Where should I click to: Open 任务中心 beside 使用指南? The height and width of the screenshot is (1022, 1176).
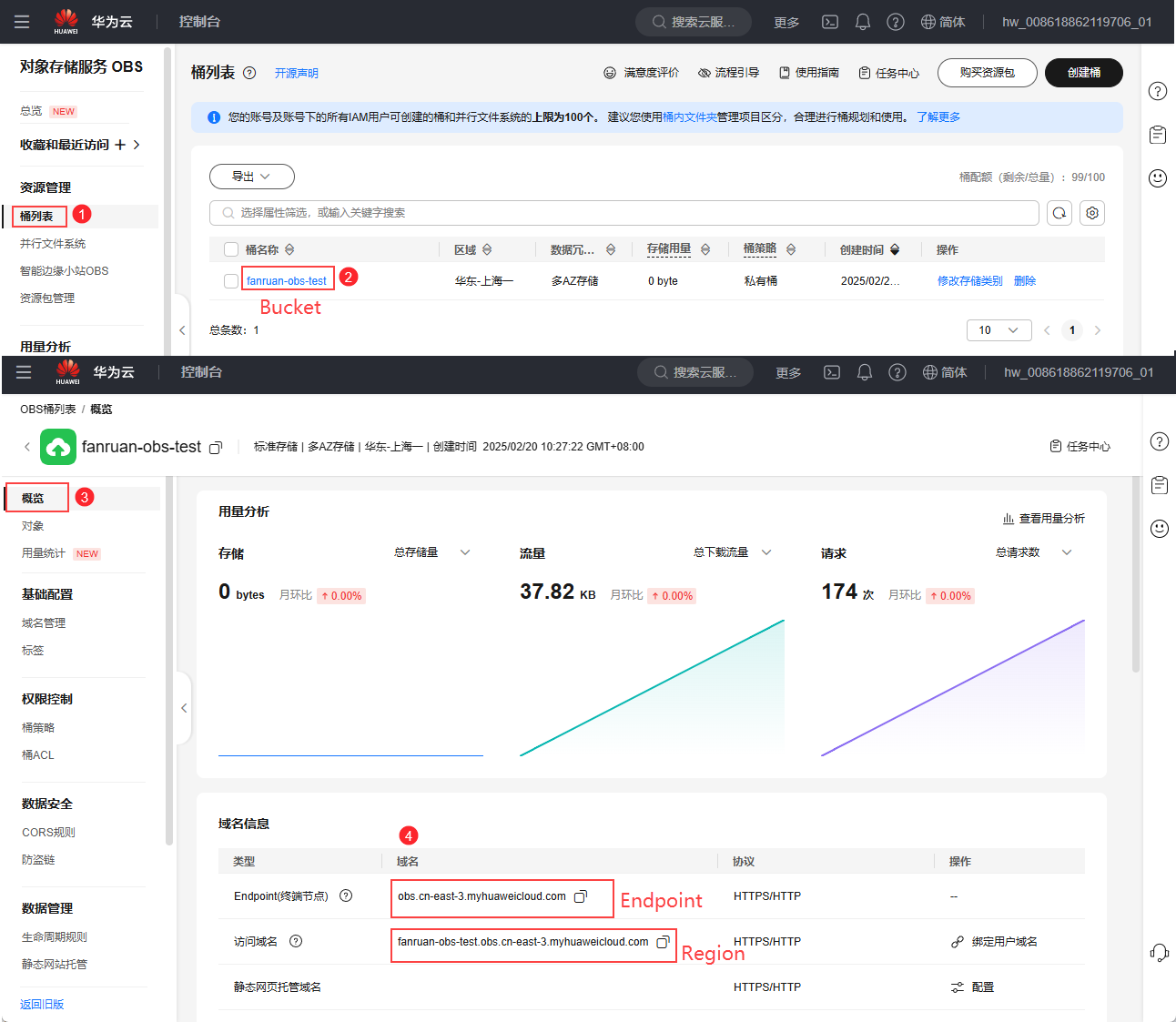click(888, 73)
